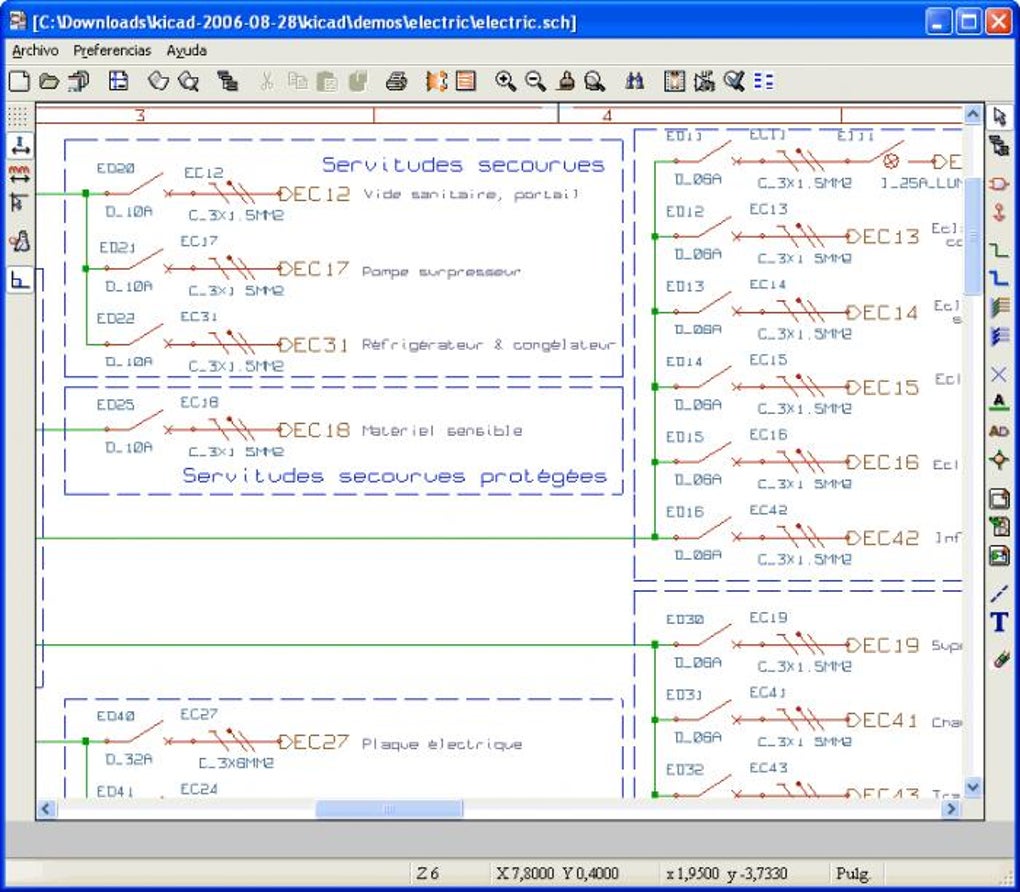Open the Preferencias menu
Screen dimensions: 1020x892
[x=112, y=50]
